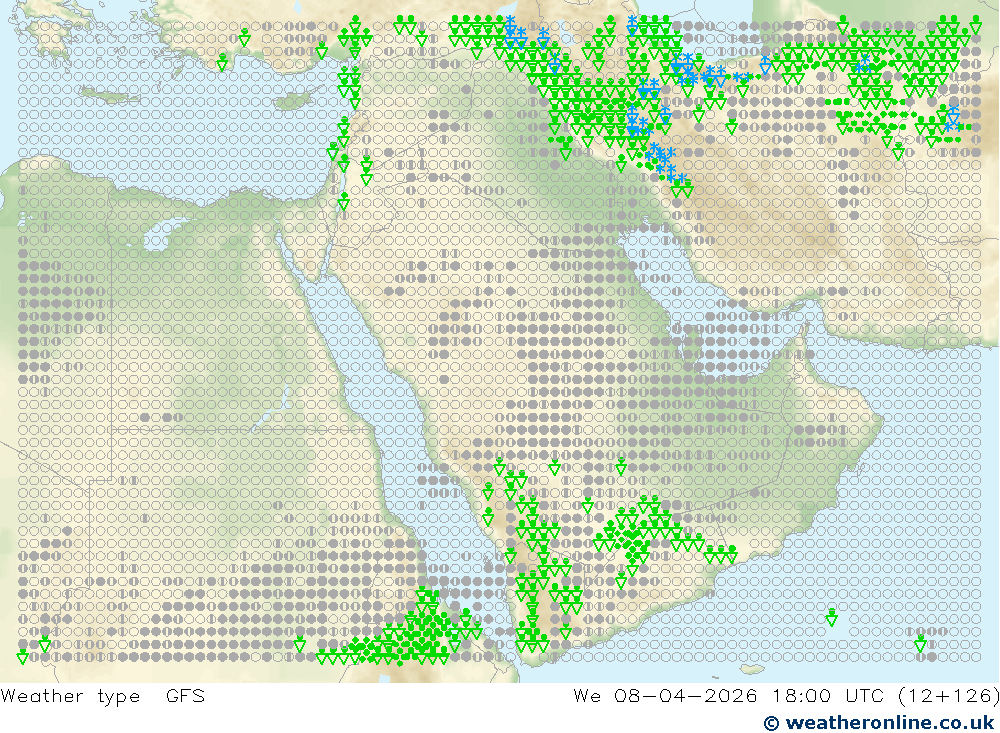1000x733 pixels.
Task: Click the weatheronline.co.uk copyright text
Action: (x=879, y=723)
